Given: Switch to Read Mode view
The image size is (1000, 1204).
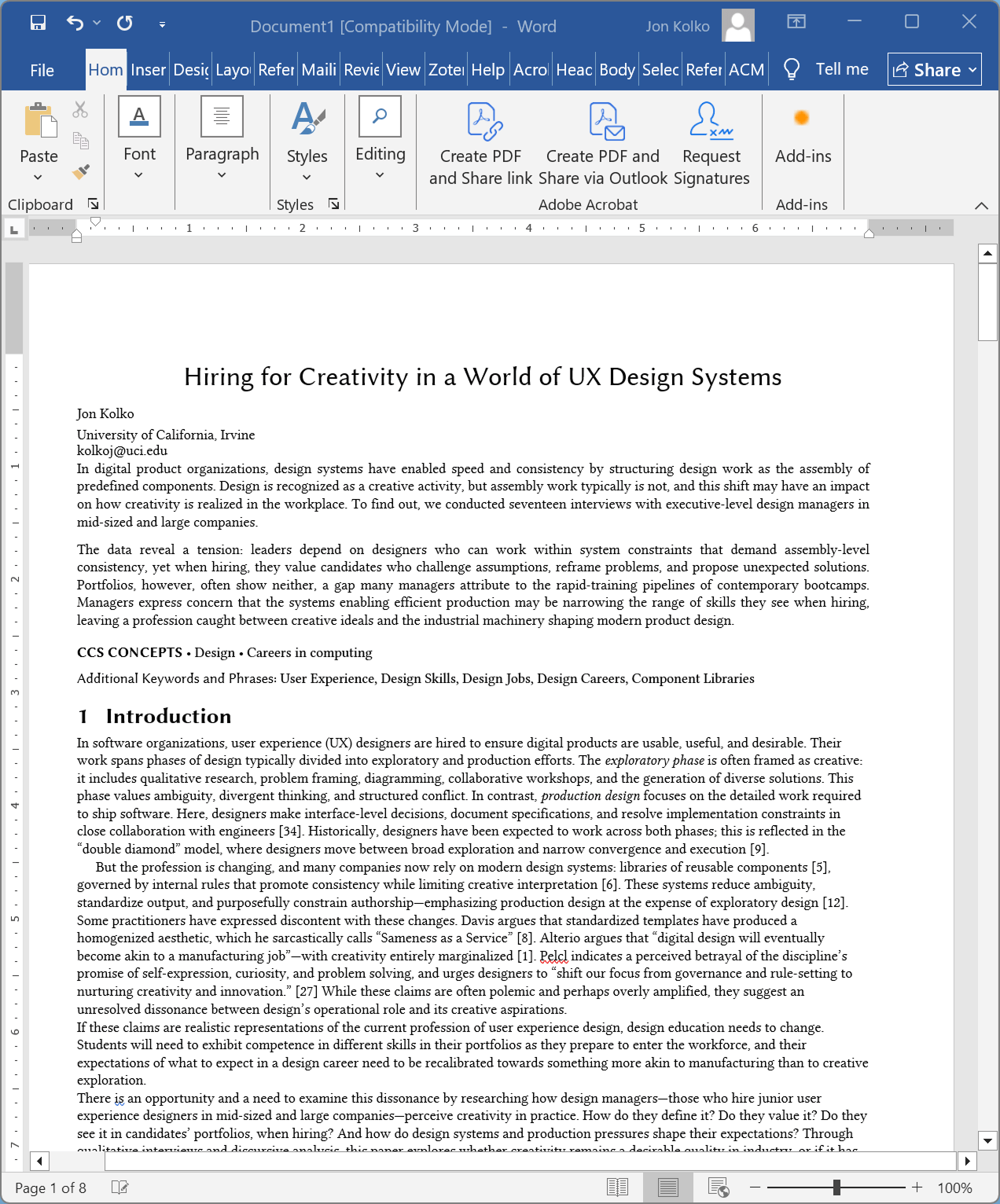Looking at the screenshot, I should click(617, 1187).
